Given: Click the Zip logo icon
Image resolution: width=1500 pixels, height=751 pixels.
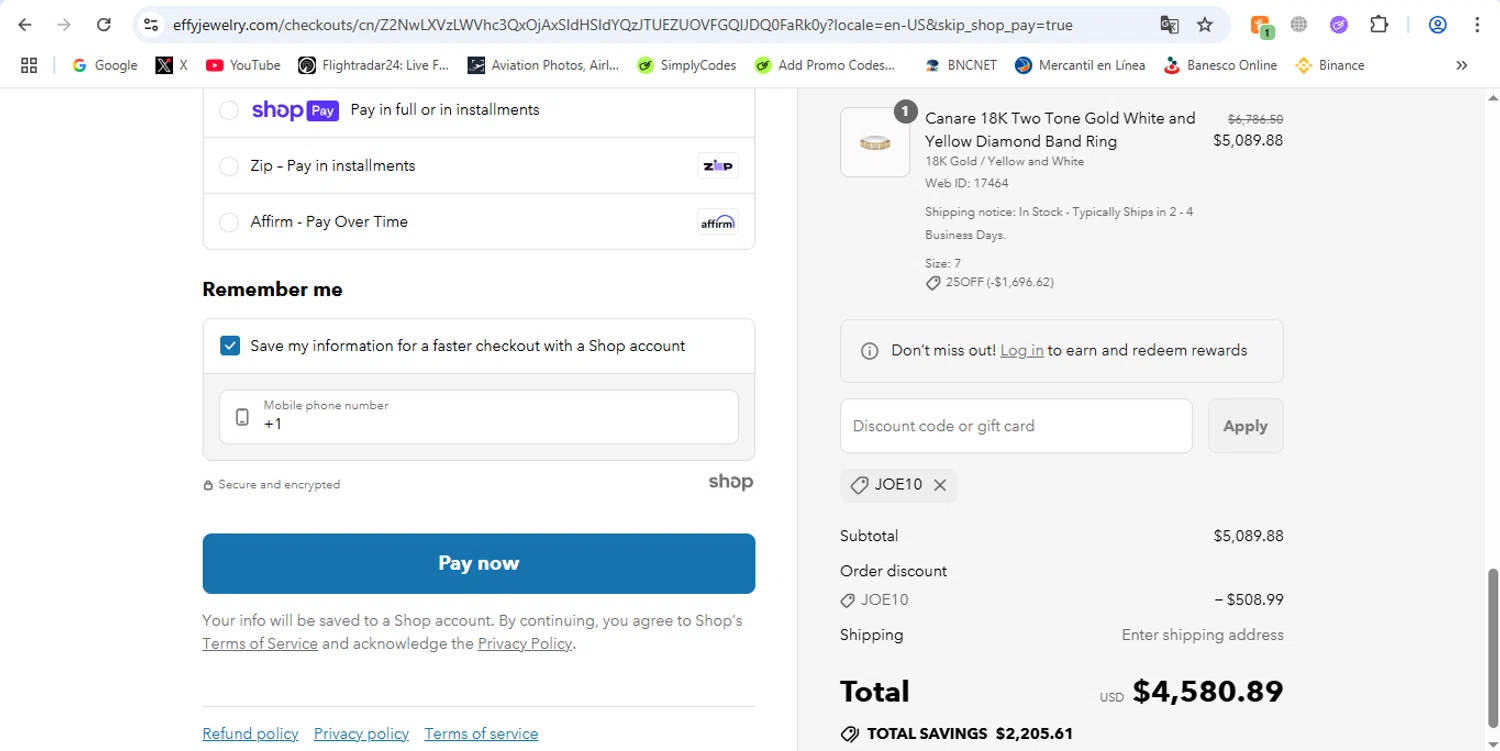Looking at the screenshot, I should click(718, 166).
